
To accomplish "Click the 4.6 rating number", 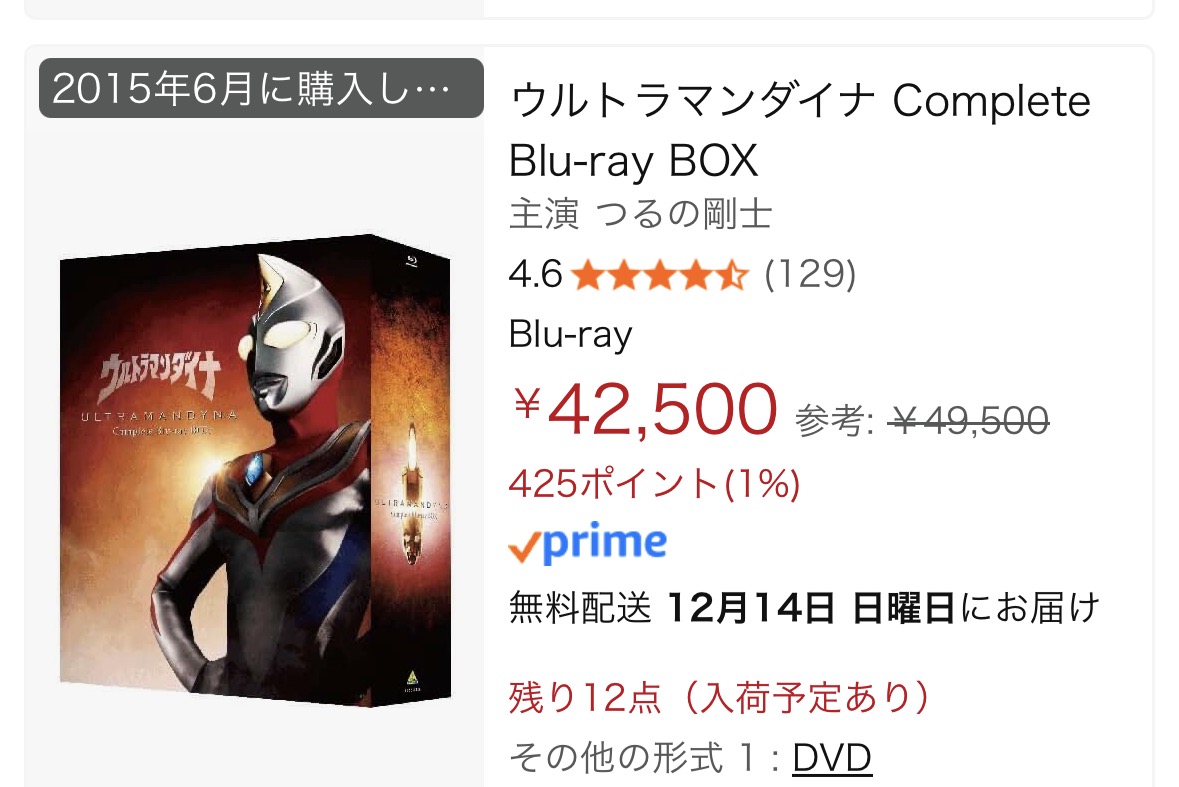I will click(535, 274).
